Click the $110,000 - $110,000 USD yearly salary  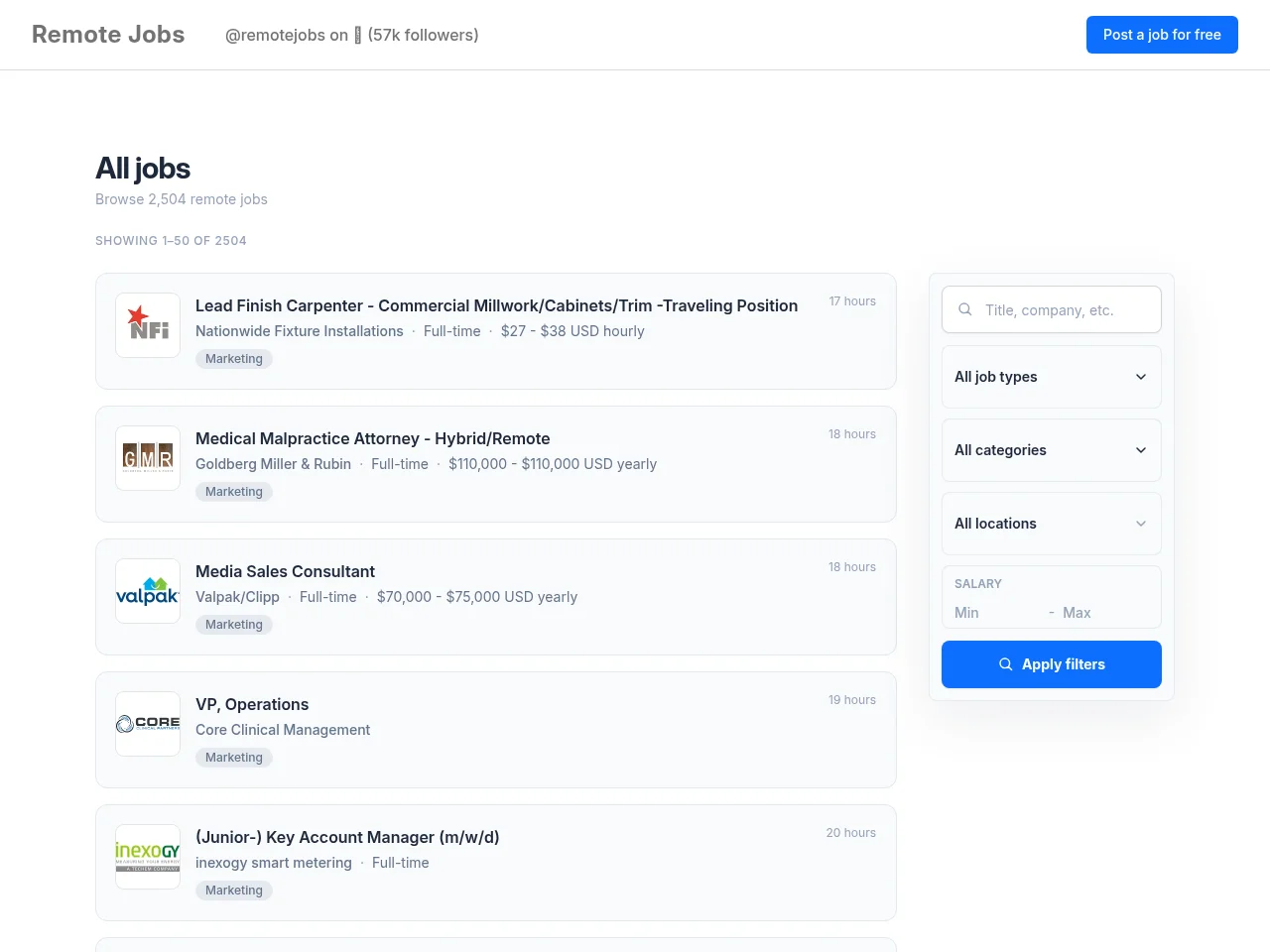pyautogui.click(x=553, y=464)
